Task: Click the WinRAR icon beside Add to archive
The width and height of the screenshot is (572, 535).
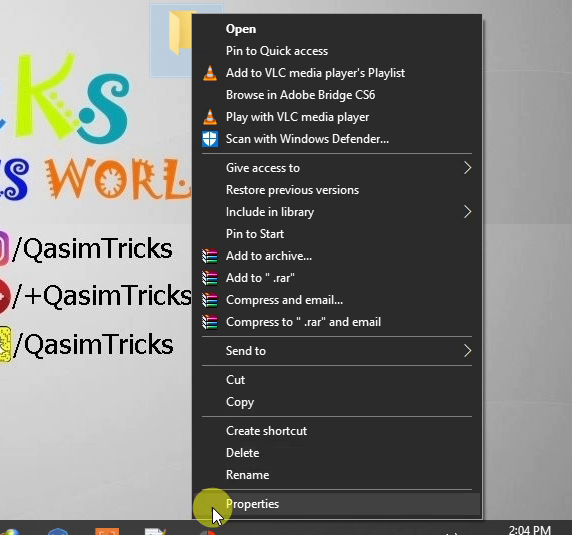Action: click(210, 256)
